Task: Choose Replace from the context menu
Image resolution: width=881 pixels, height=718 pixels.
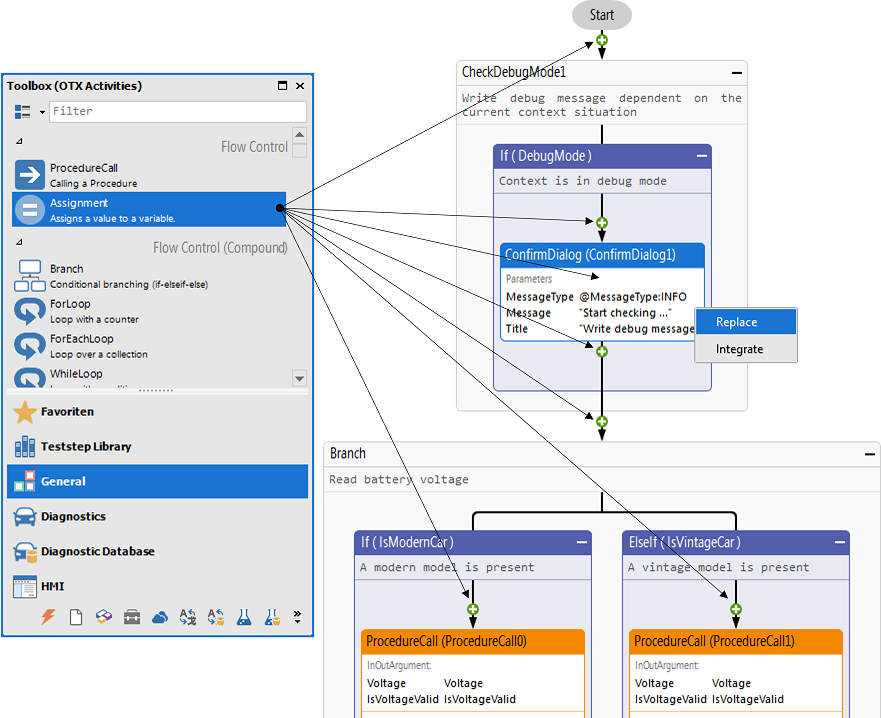Action: [745, 321]
